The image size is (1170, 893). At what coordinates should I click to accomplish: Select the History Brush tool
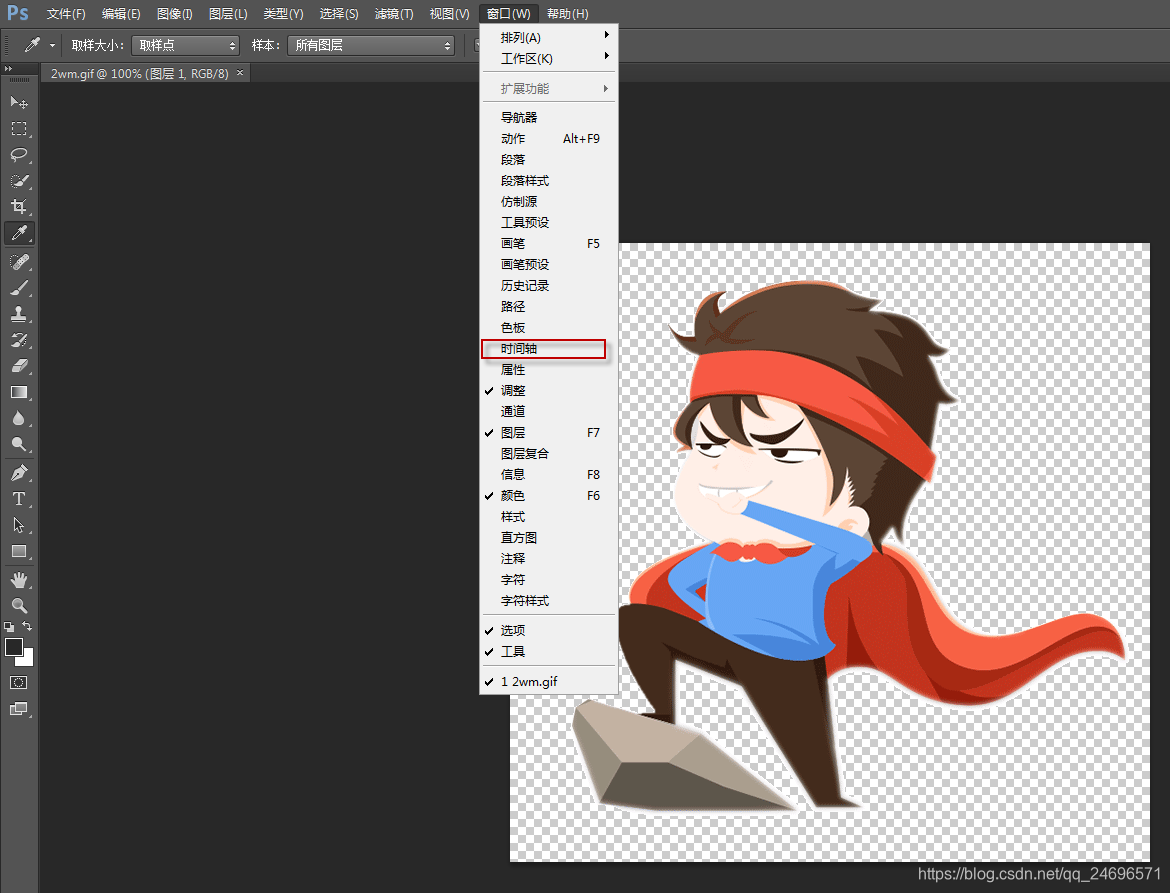point(19,340)
